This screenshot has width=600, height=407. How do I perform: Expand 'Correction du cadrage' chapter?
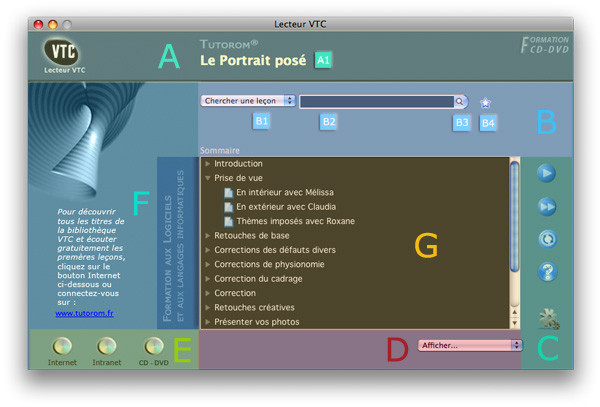click(207, 279)
